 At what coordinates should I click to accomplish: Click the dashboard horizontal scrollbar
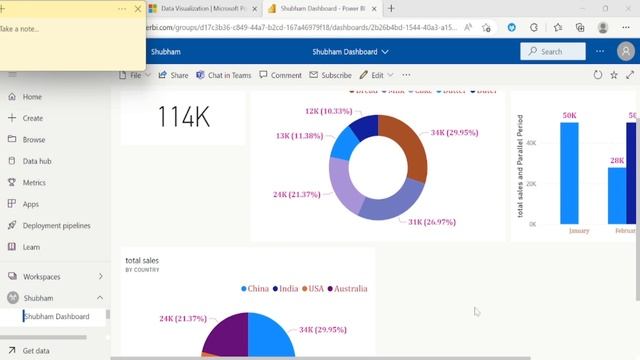320,358
